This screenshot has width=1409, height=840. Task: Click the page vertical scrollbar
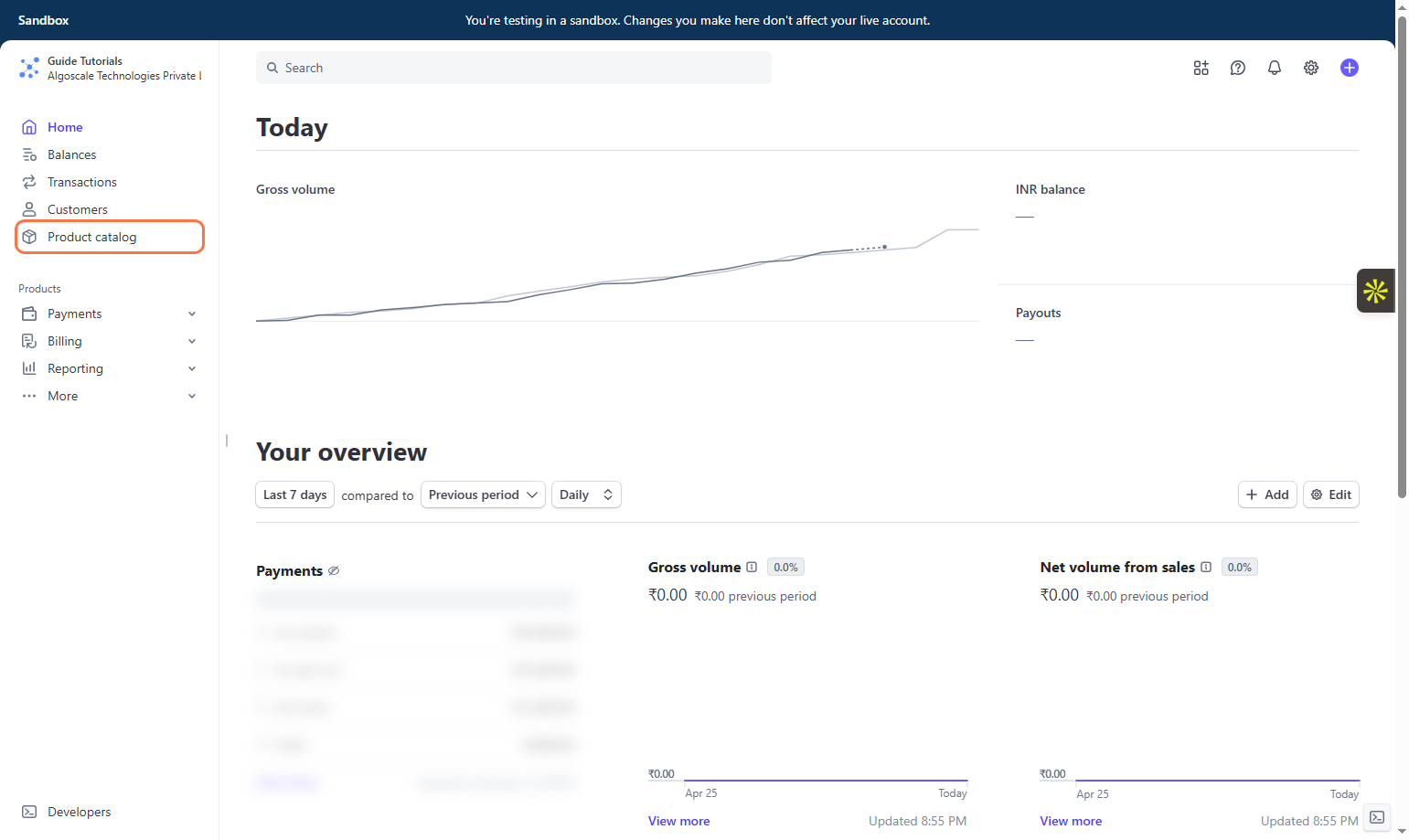(x=1402, y=256)
